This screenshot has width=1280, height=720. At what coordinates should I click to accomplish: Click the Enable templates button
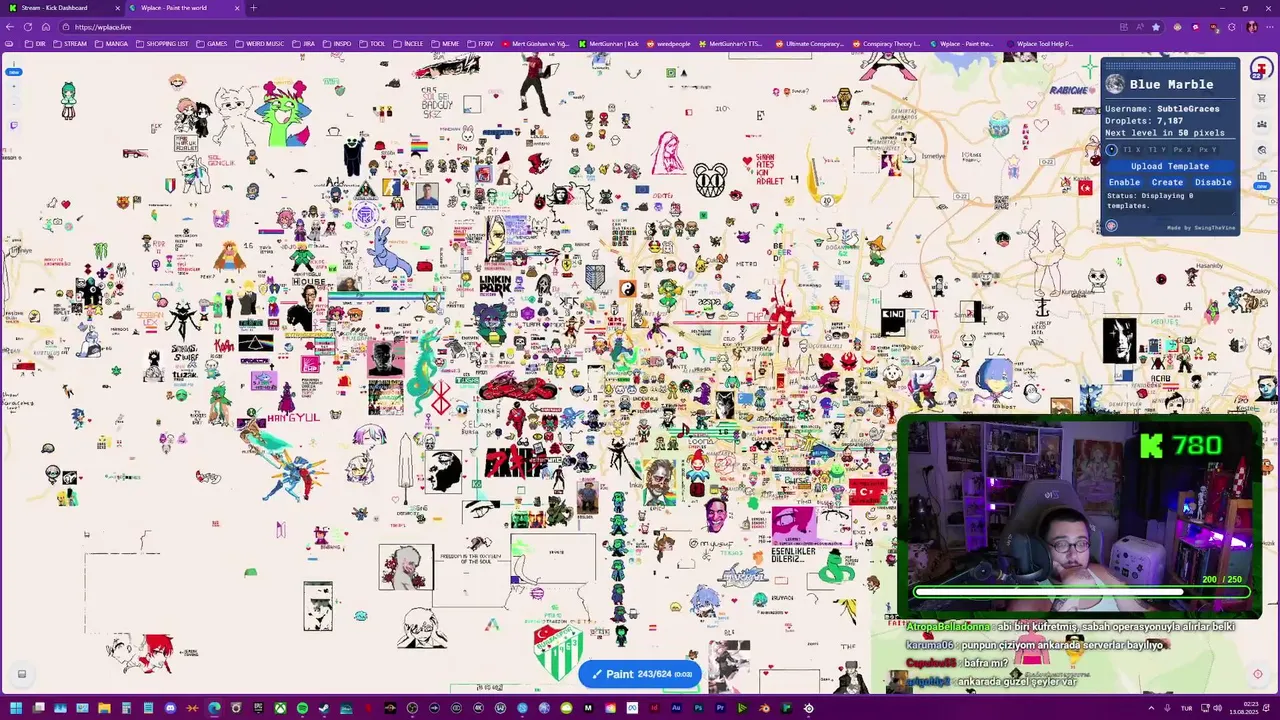pyautogui.click(x=1124, y=182)
